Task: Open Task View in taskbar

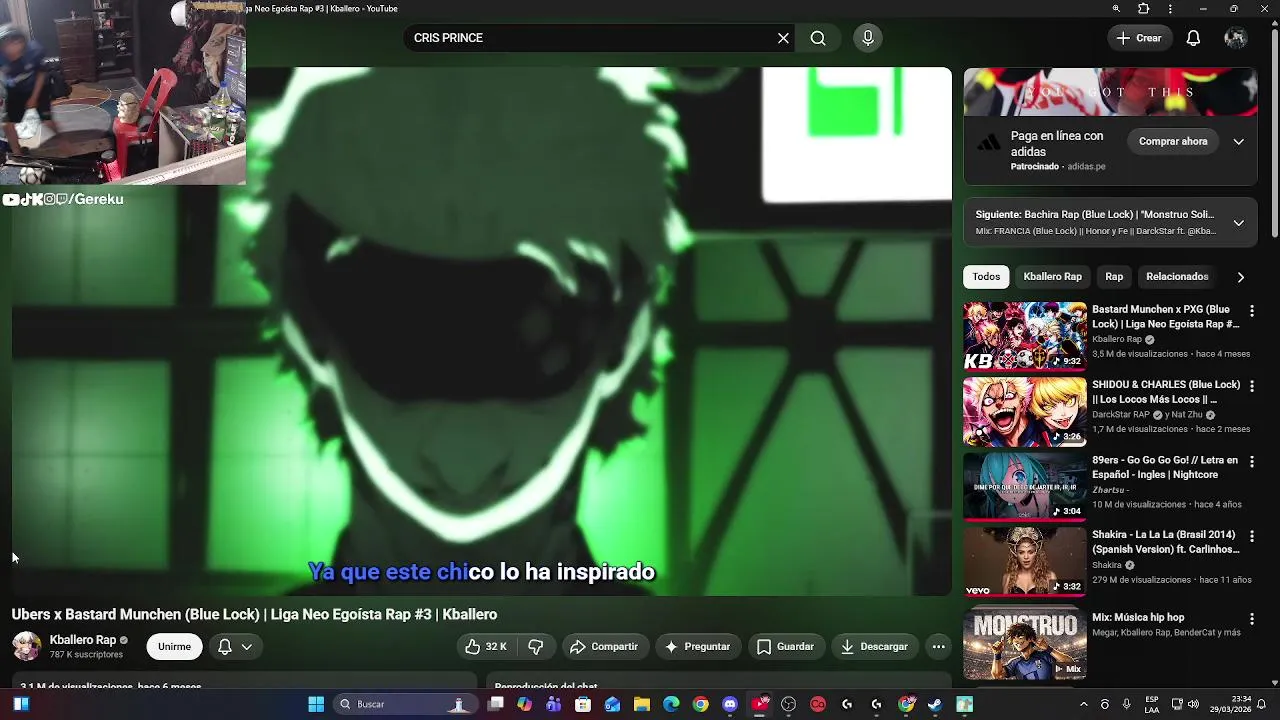Action: click(495, 704)
